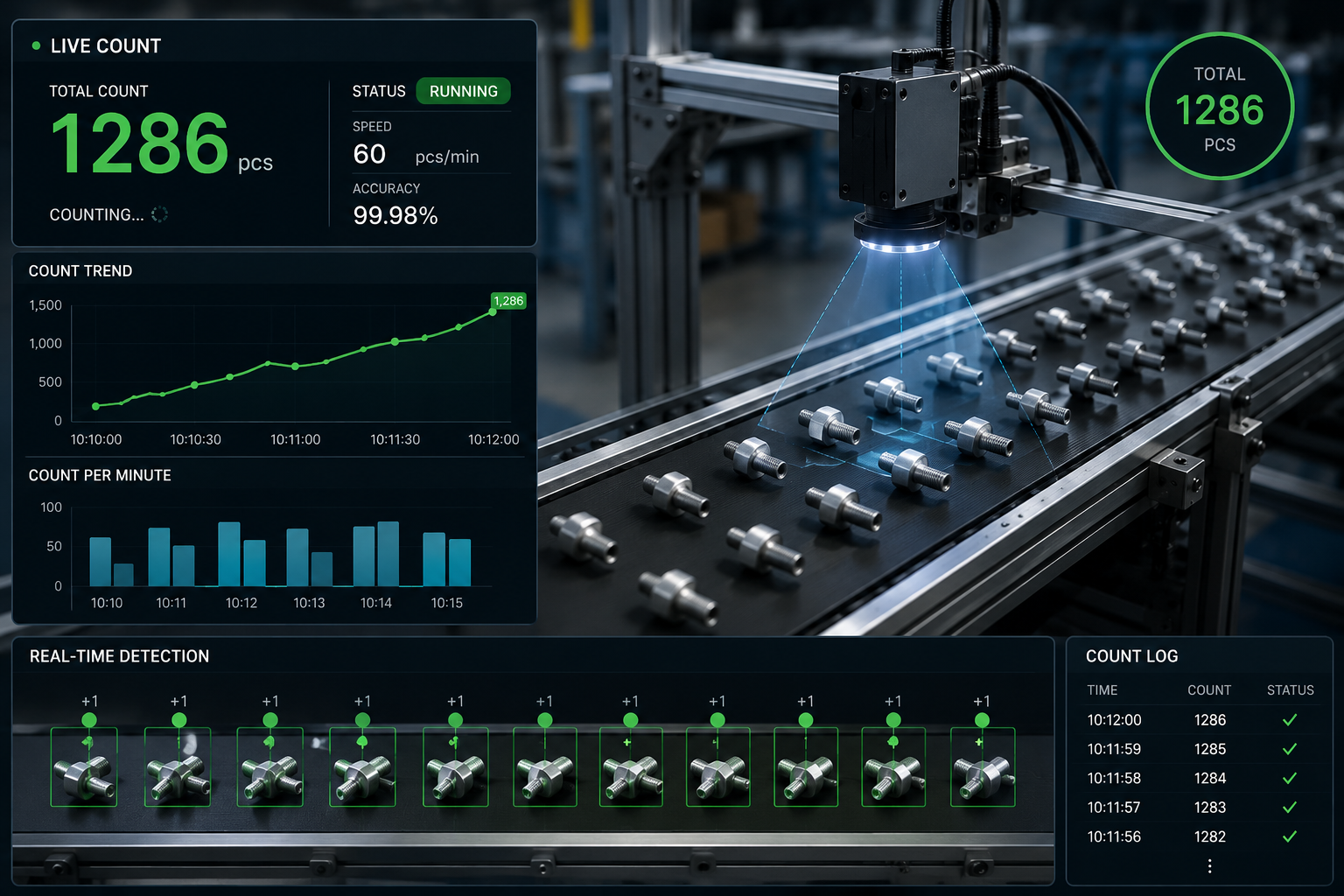The height and width of the screenshot is (896, 1344).
Task: Select the taller bar above the 10:12 label
Action: tap(229, 554)
